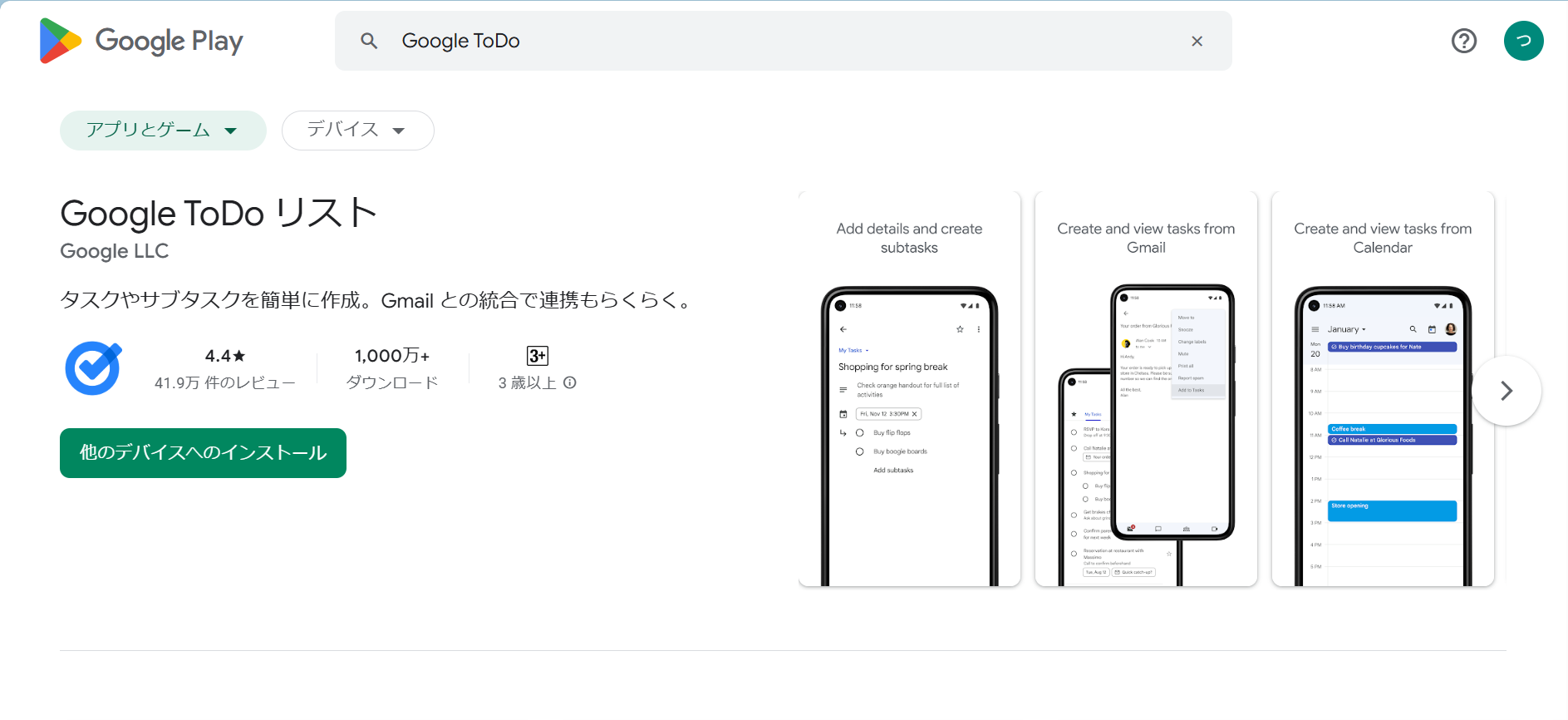This screenshot has height=720, width=1568.
Task: Expand the デバイス filter dropdown
Action: [357, 131]
